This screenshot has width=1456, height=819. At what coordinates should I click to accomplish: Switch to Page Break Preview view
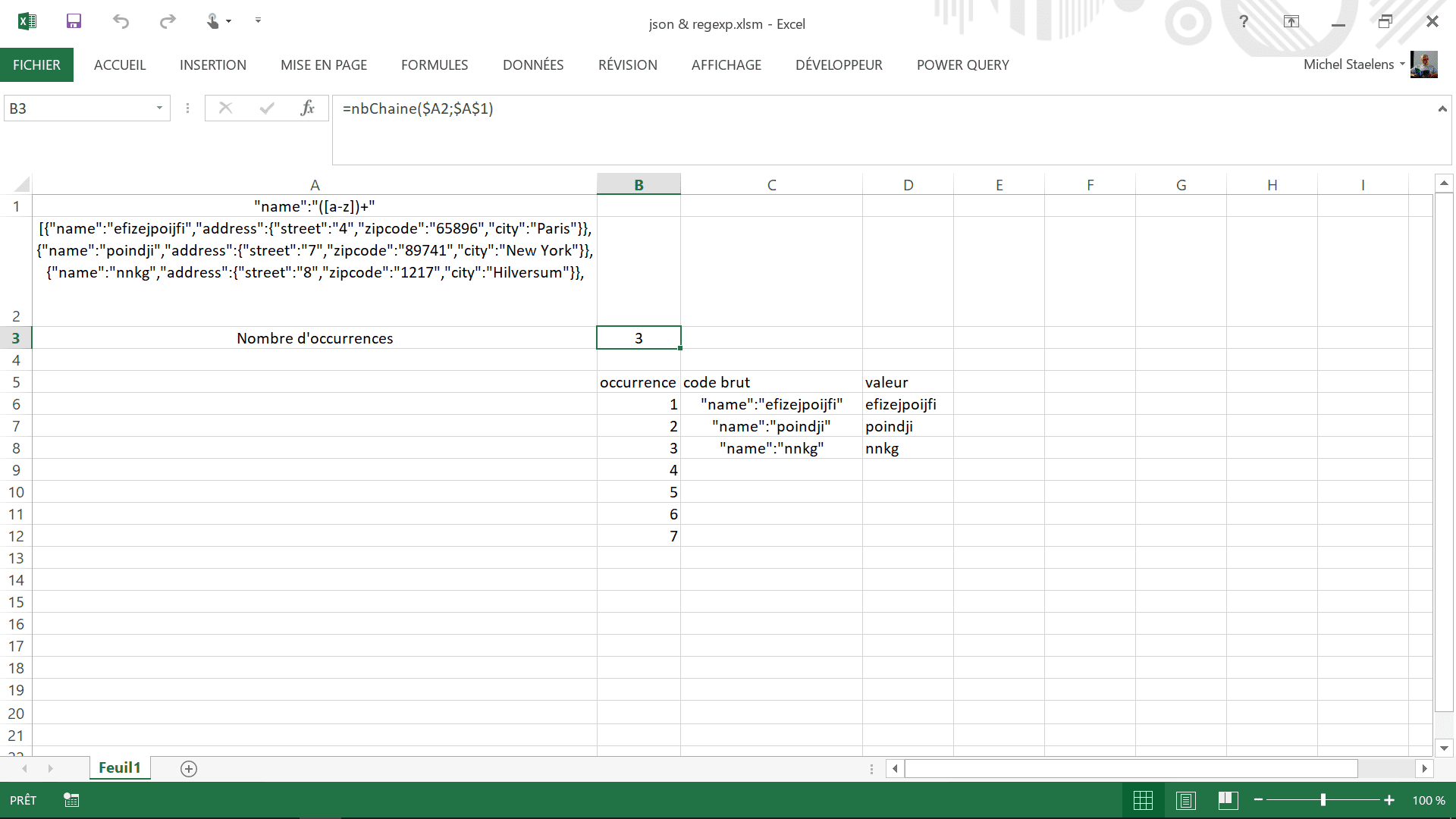(1228, 800)
